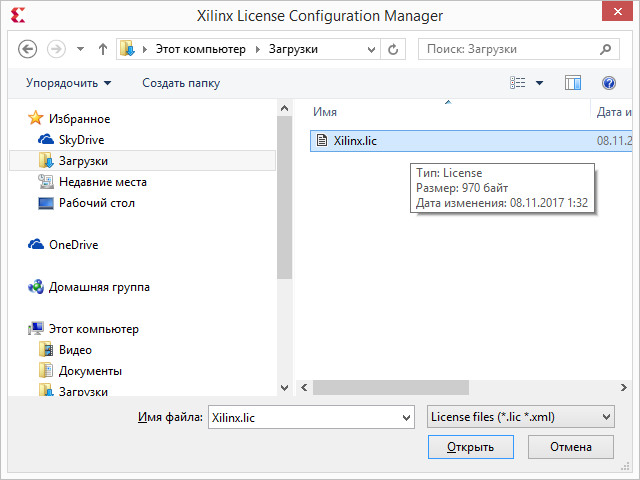The width and height of the screenshot is (640, 480).
Task: Click the file list scroll right arrow
Action: pyautogui.click(x=624, y=387)
